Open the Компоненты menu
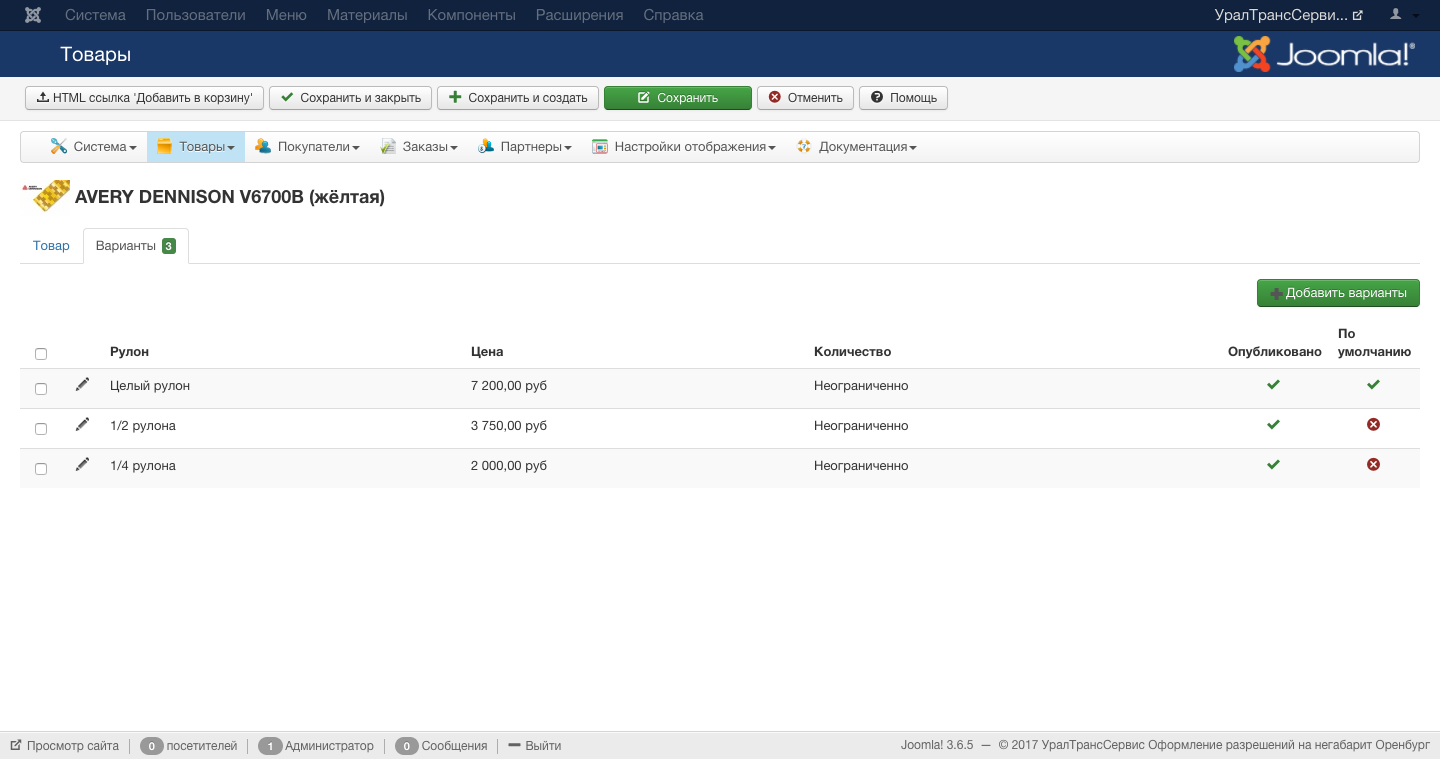The width and height of the screenshot is (1440, 759). (x=471, y=15)
